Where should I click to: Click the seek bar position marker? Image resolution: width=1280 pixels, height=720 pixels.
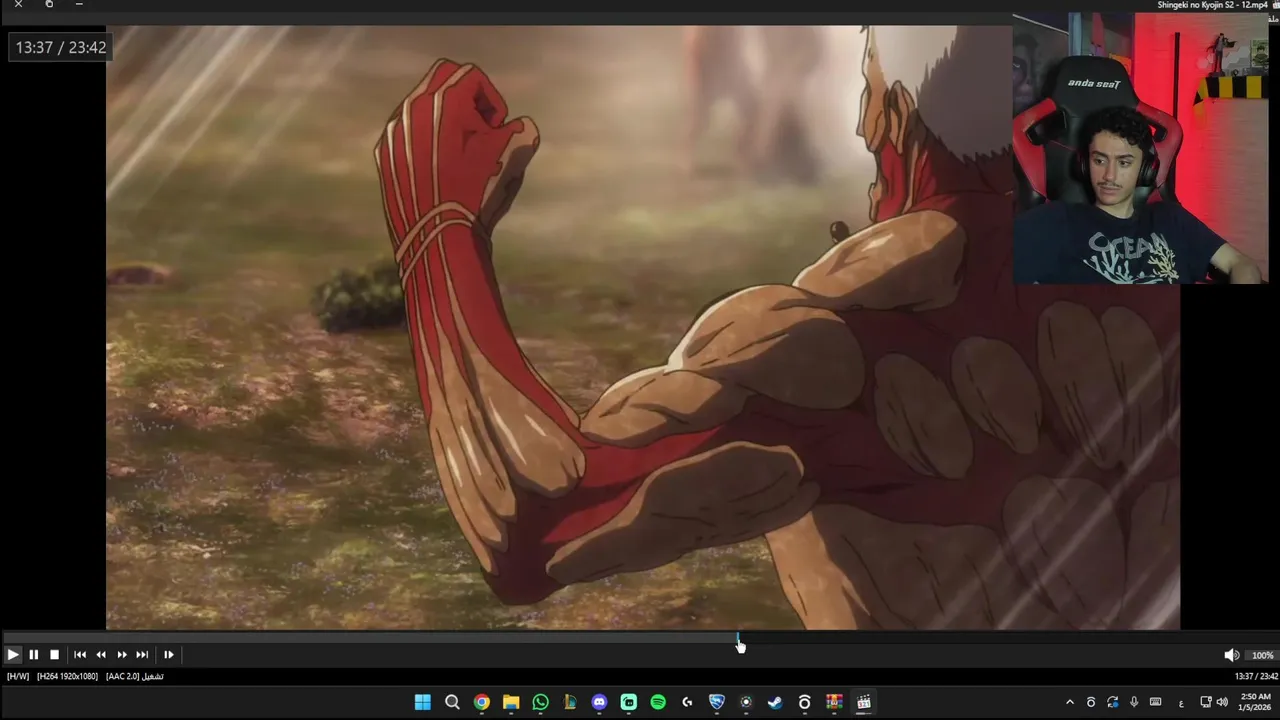click(738, 637)
